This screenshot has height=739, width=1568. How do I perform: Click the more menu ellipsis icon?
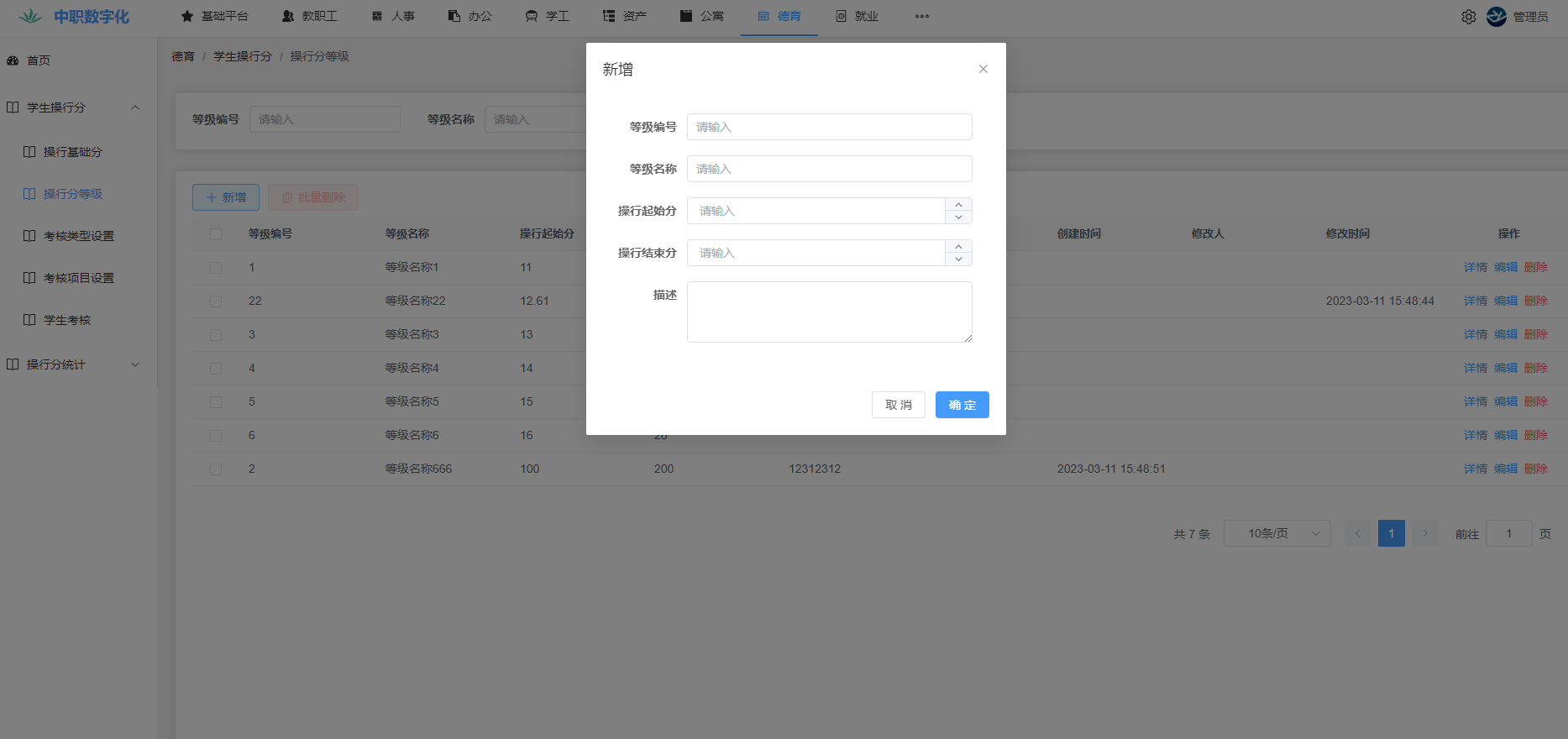[x=921, y=17]
